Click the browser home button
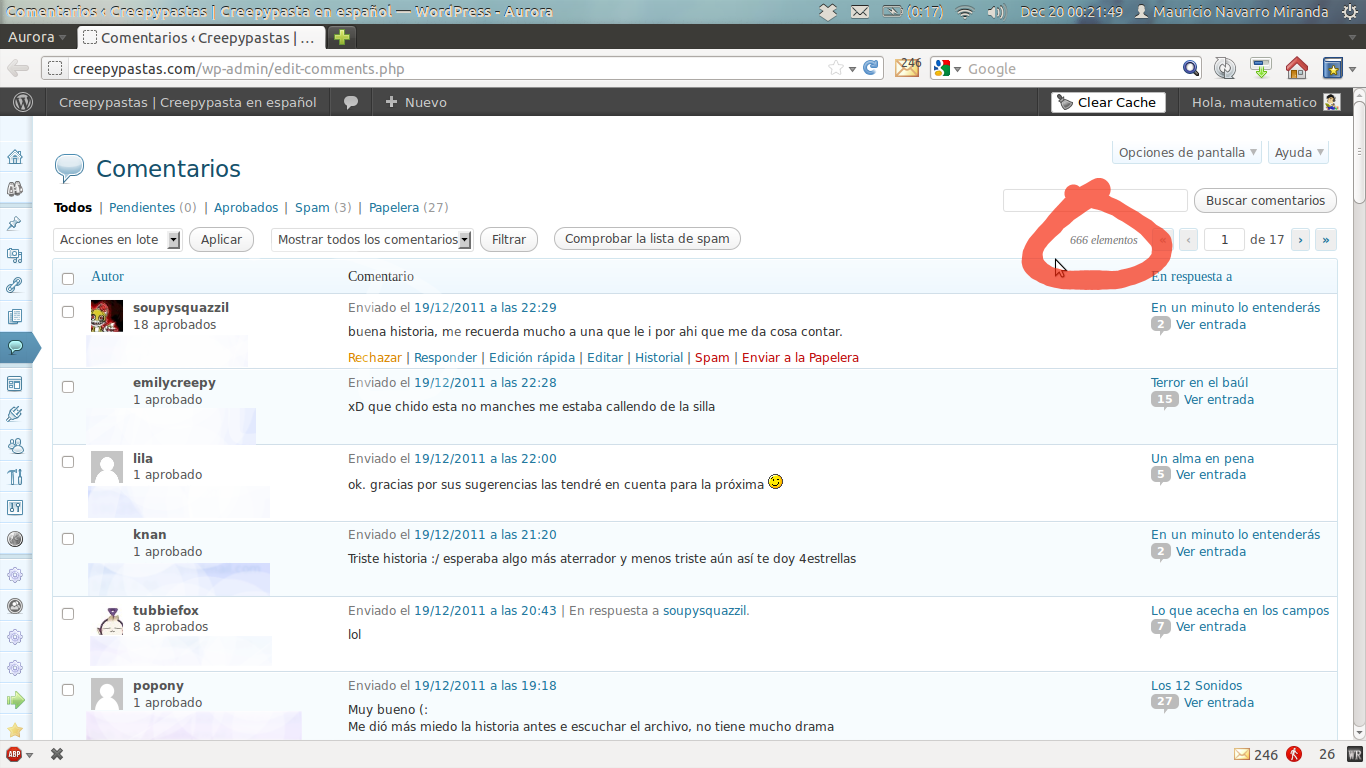This screenshot has height=768, width=1366. (x=1296, y=68)
